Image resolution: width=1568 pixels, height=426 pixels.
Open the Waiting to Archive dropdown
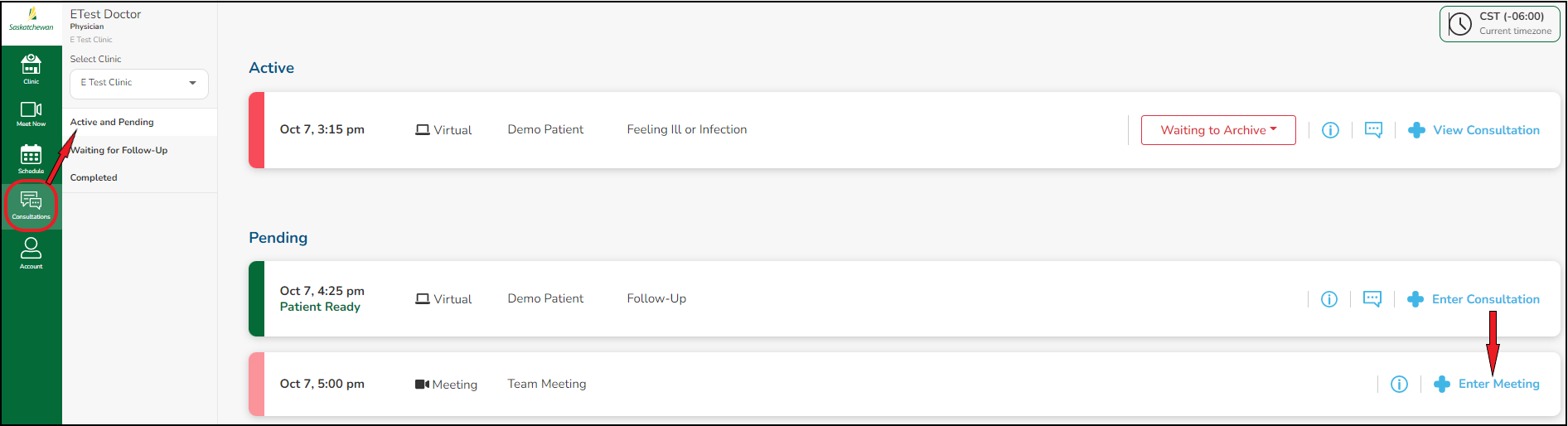[1217, 130]
